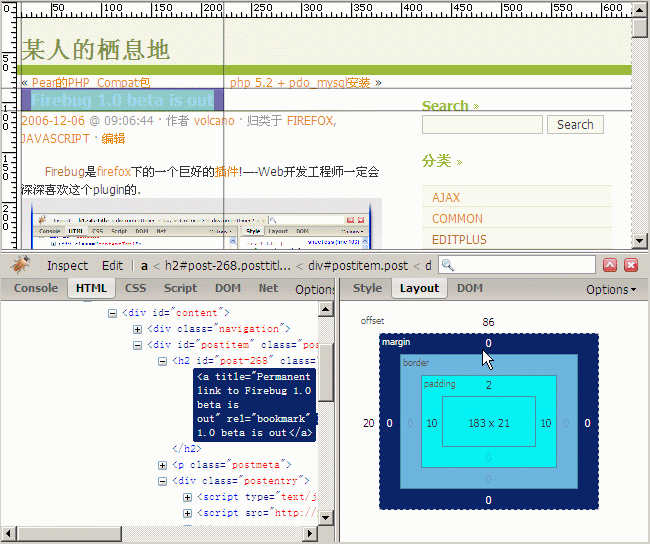The height and width of the screenshot is (544, 650).
Task: Expand the div class="navigation" node
Action: (137, 328)
